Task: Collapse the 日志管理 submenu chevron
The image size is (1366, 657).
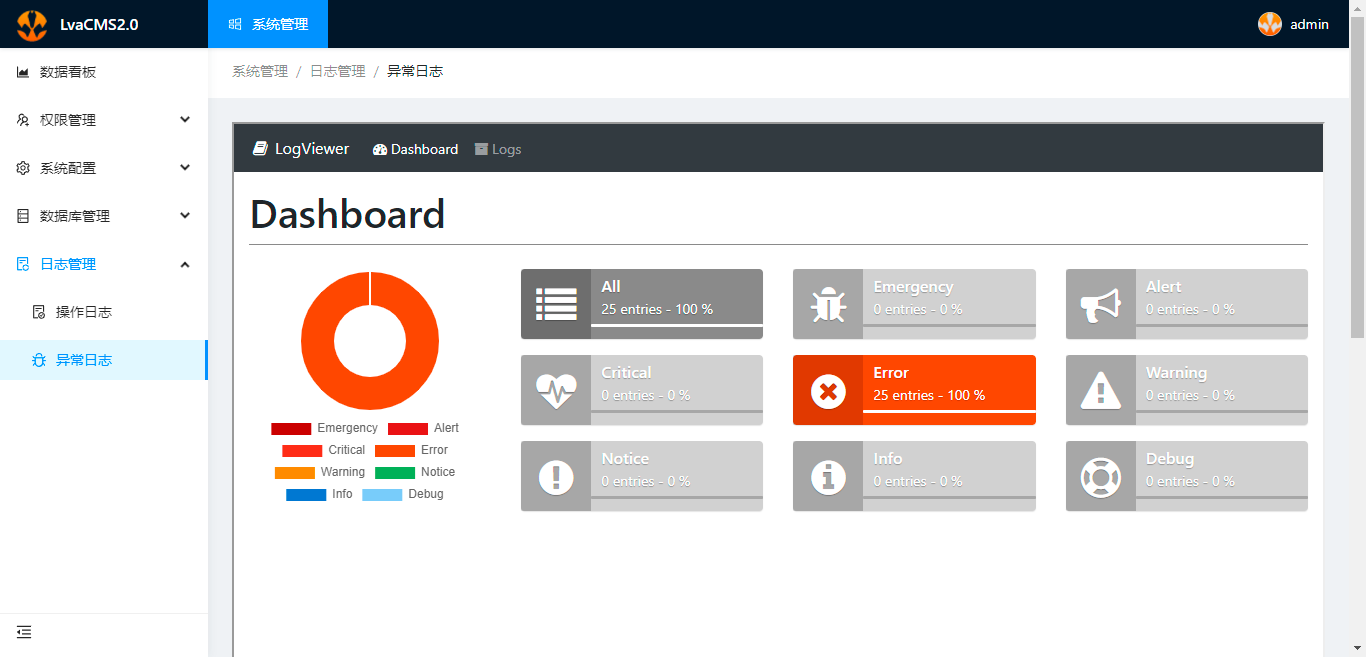Action: (185, 264)
